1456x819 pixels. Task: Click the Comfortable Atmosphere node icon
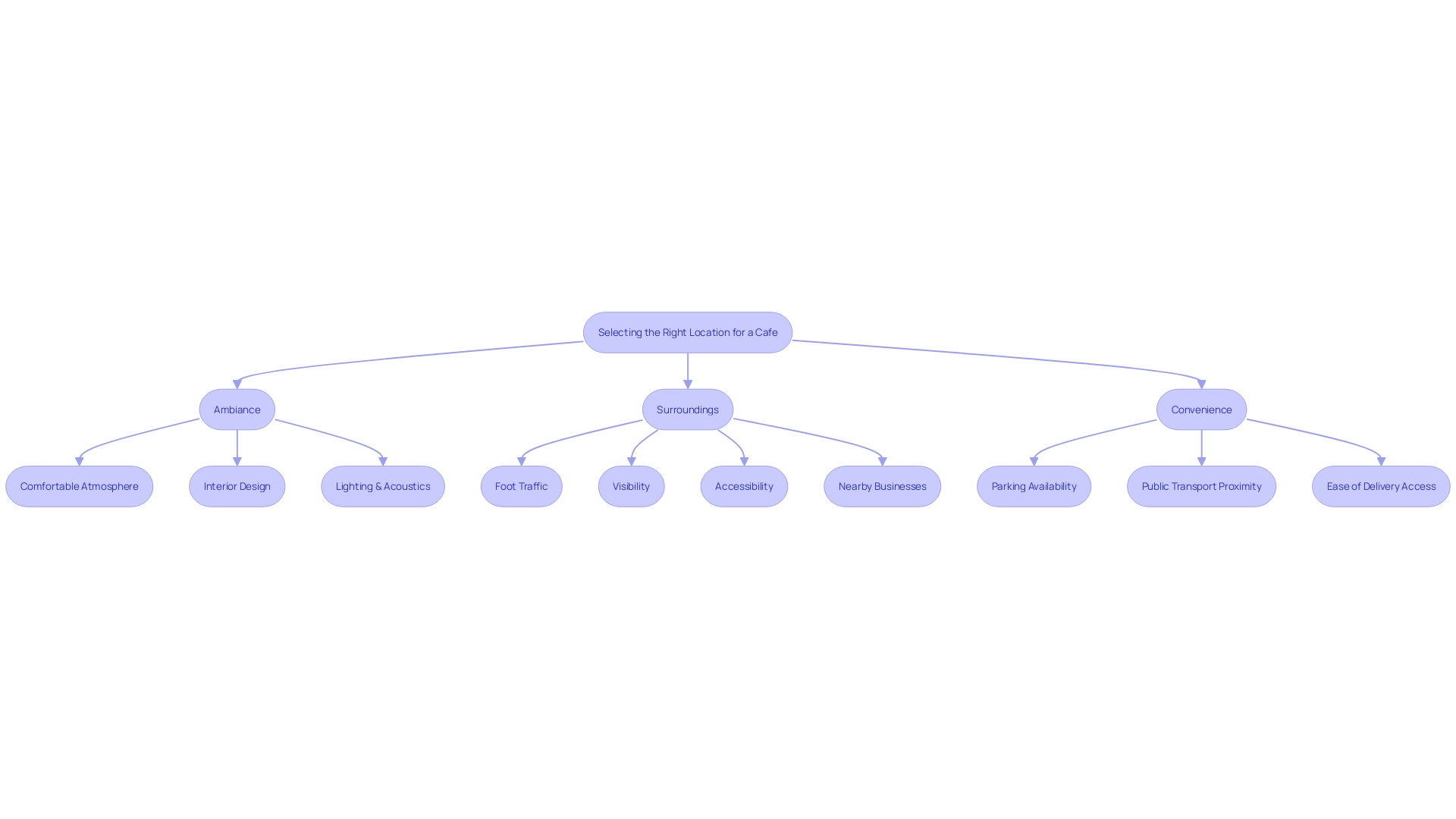(x=79, y=486)
